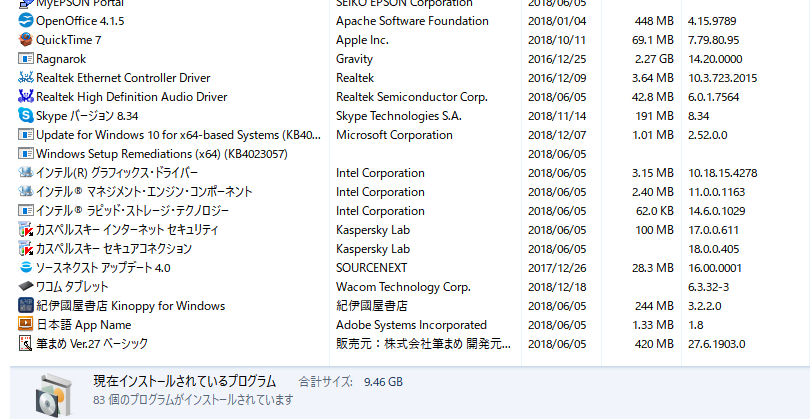Click publisher Adobe Systems Incorporated
Screen dimensions: 810x419
411,325
